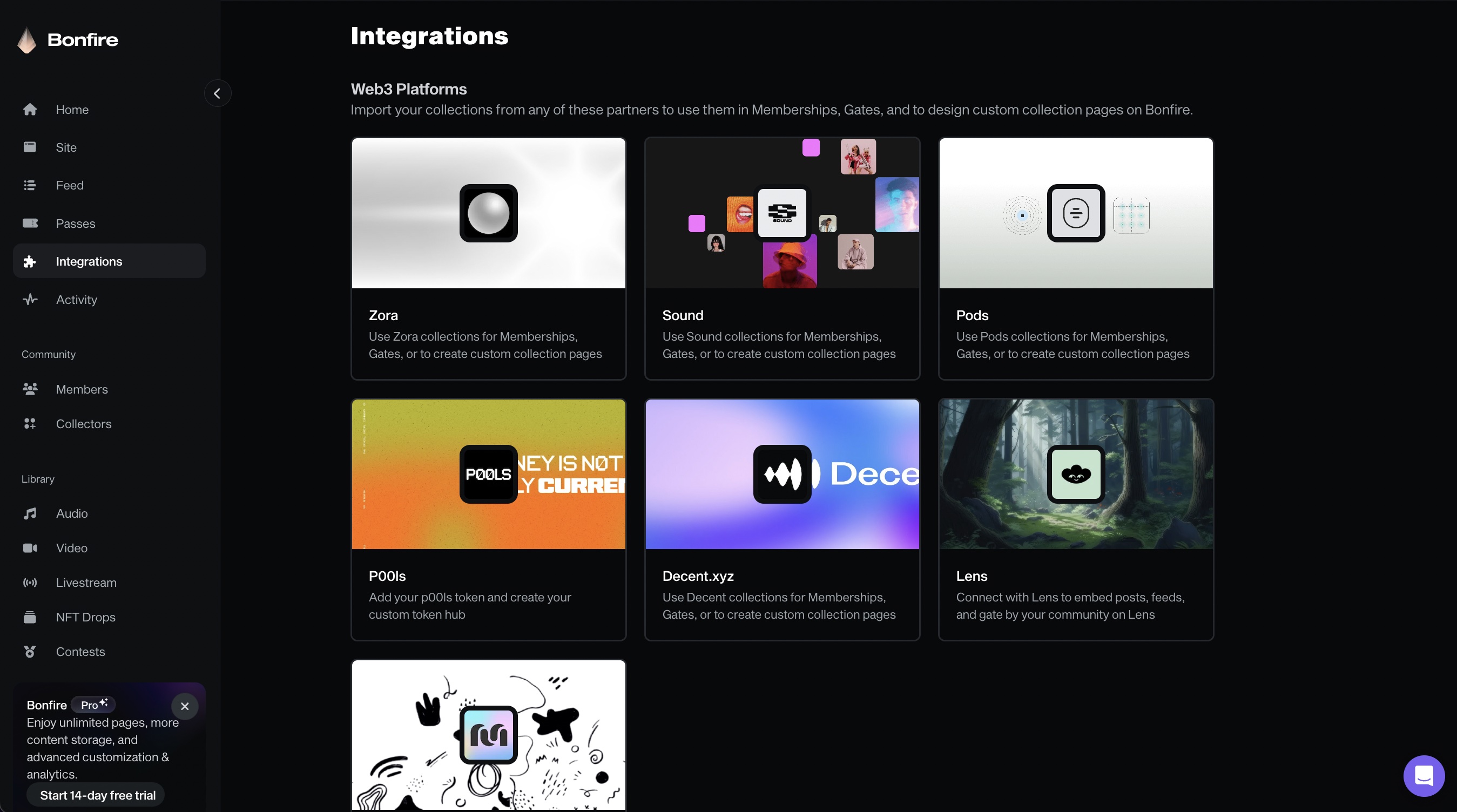Go to the Video library

(109, 547)
